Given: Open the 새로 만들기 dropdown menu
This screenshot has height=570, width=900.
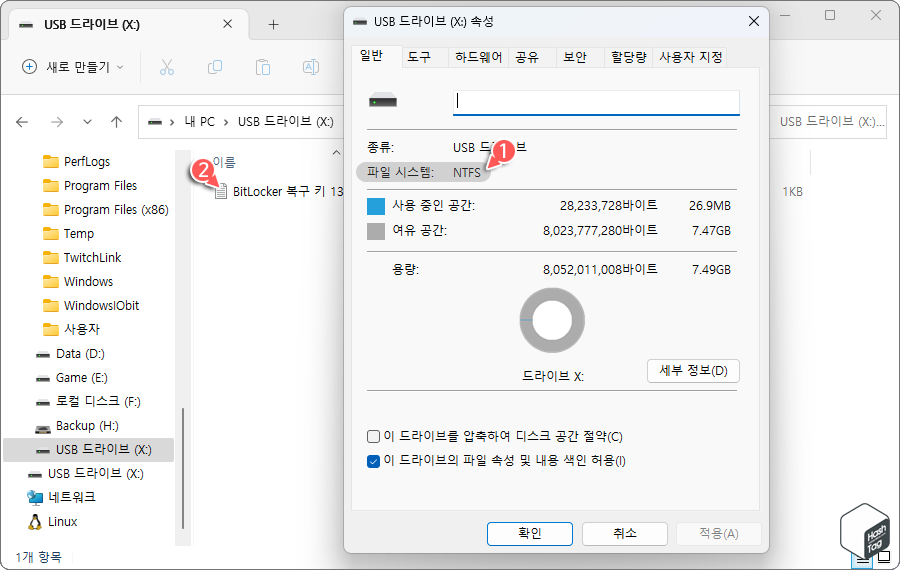Looking at the screenshot, I should pos(73,67).
